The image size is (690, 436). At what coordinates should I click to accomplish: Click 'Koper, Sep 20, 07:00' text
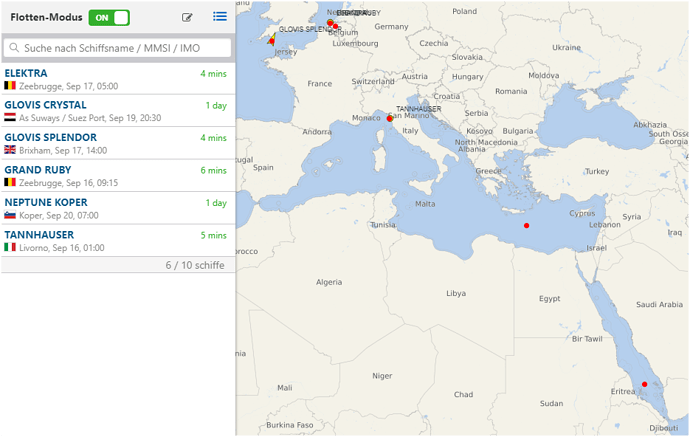pyautogui.click(x=59, y=216)
